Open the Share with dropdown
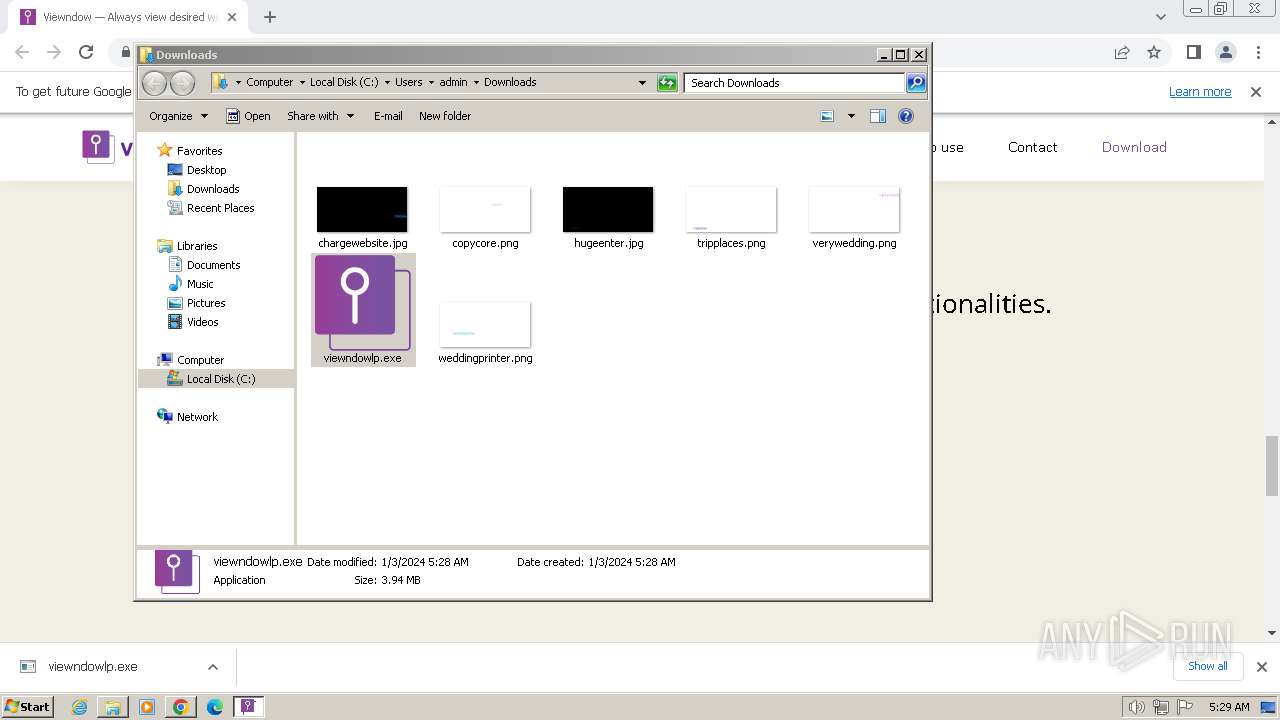This screenshot has height=720, width=1280. 320,116
